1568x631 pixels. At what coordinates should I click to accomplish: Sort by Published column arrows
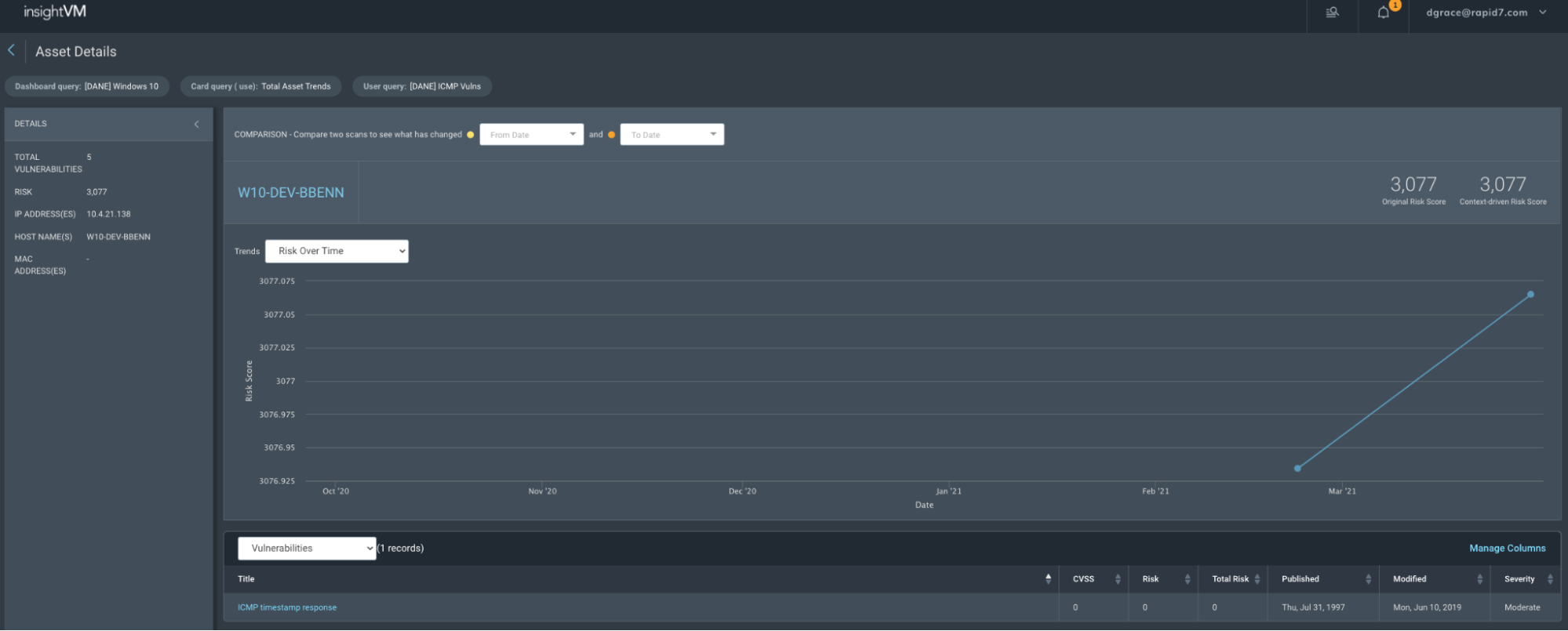pos(1369,578)
